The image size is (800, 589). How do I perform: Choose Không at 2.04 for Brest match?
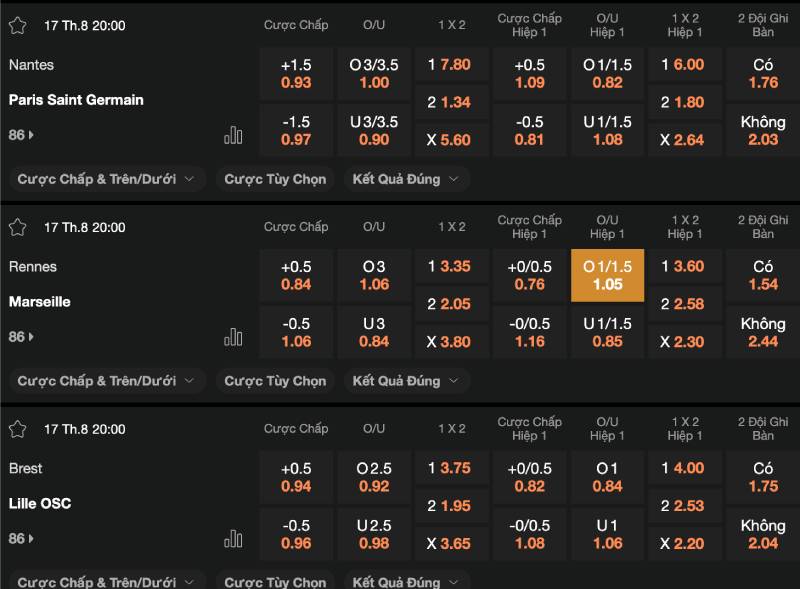[763, 533]
